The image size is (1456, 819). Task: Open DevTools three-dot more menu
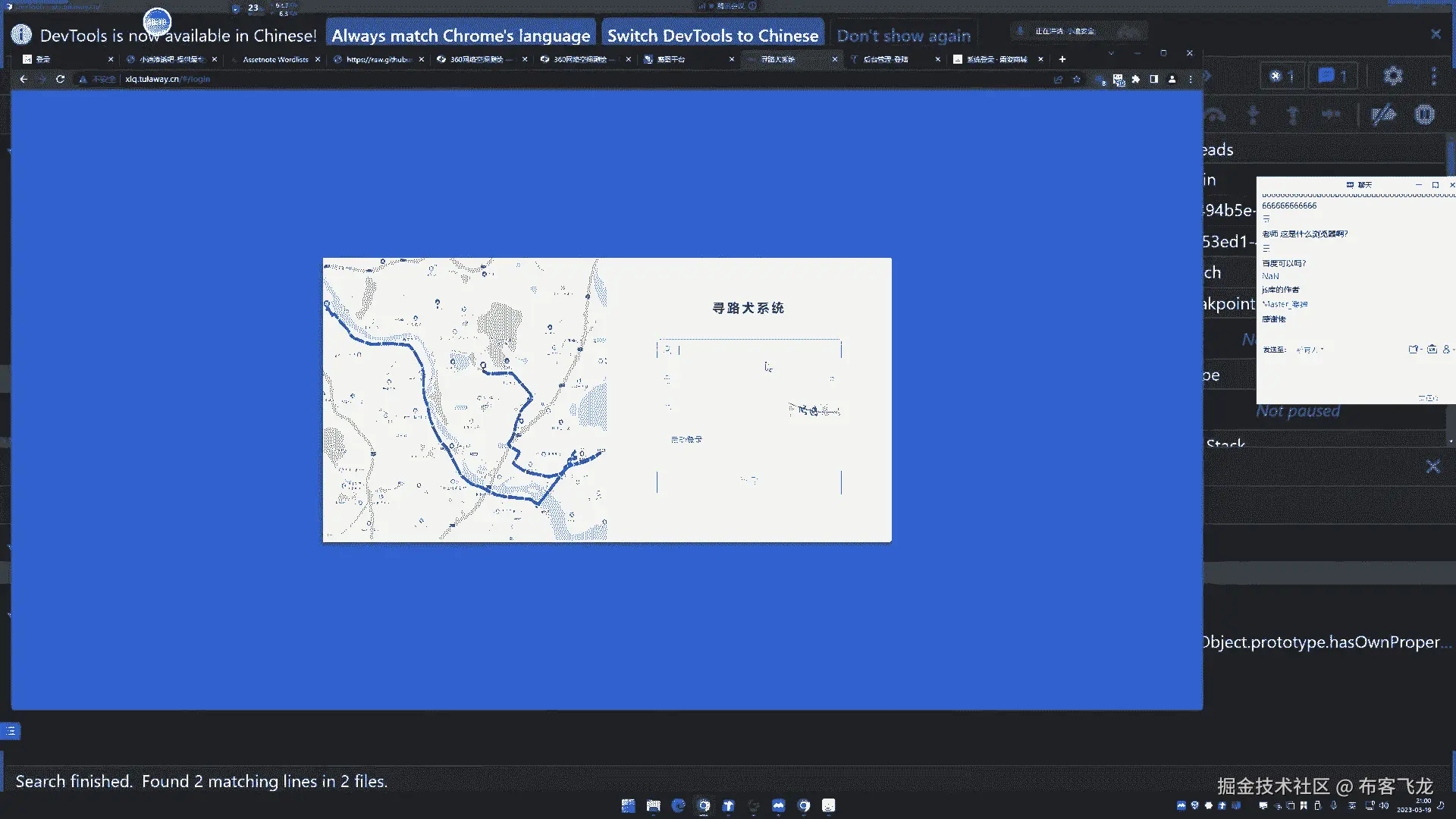click(1434, 76)
